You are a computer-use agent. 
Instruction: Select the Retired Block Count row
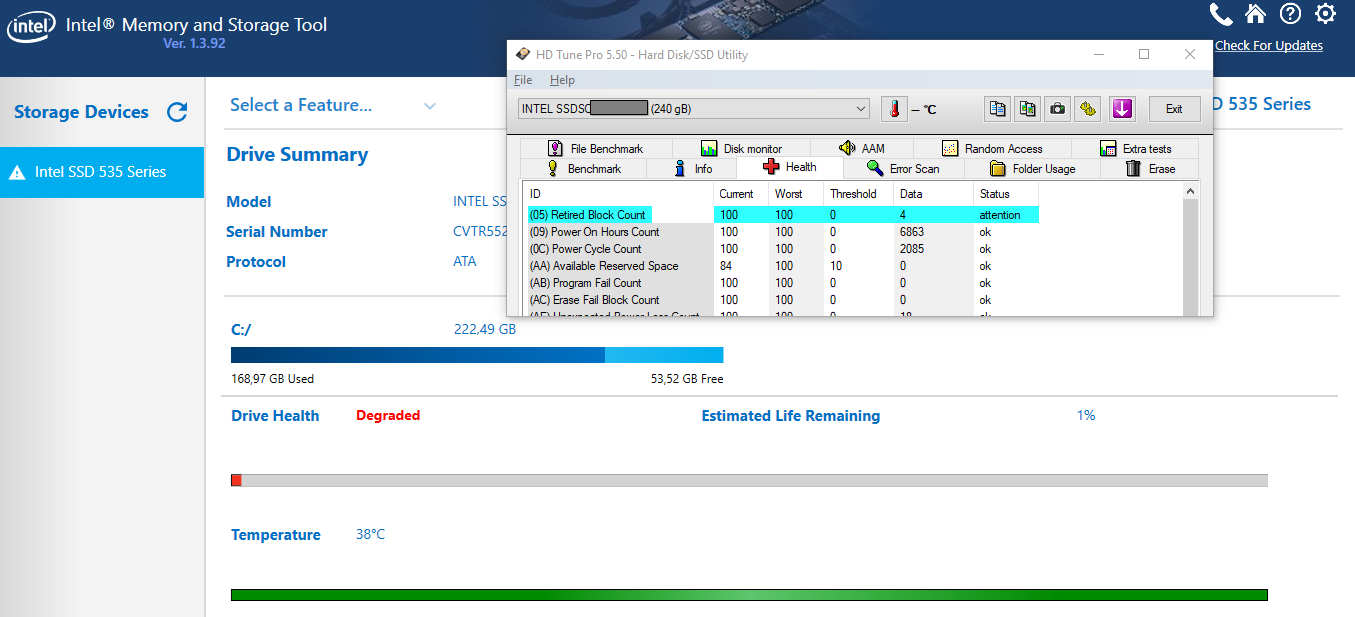coord(783,215)
